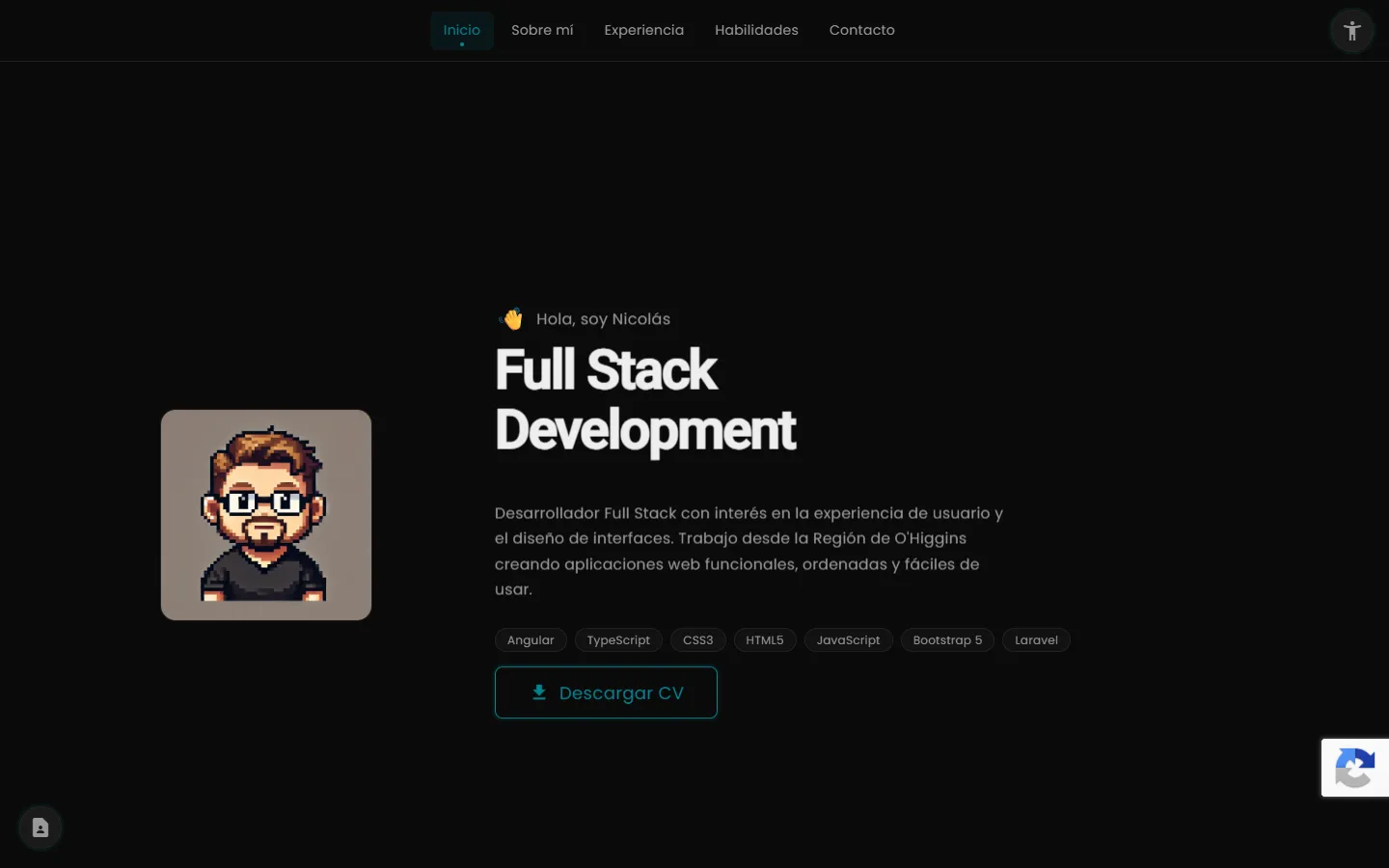Click the reCAPTCHA badge
The image size is (1389, 868).
click(1355, 768)
